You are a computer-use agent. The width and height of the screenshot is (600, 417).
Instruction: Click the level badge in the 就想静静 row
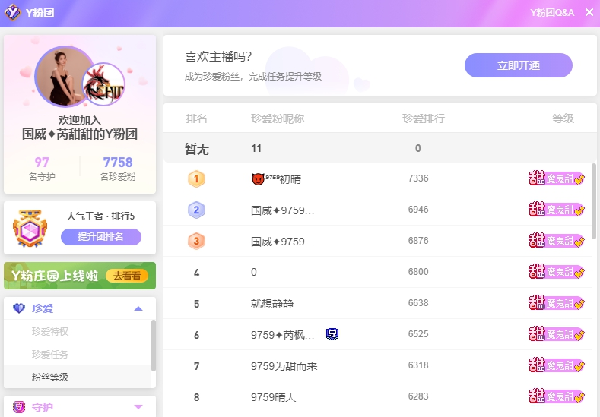556,303
